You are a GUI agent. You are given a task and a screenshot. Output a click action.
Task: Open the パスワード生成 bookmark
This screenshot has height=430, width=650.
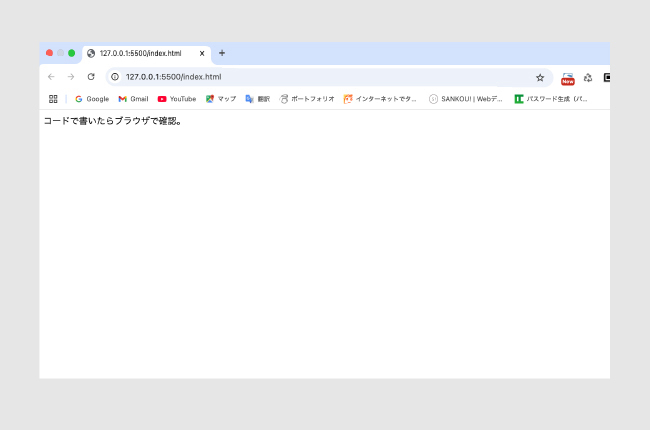pyautogui.click(x=551, y=99)
